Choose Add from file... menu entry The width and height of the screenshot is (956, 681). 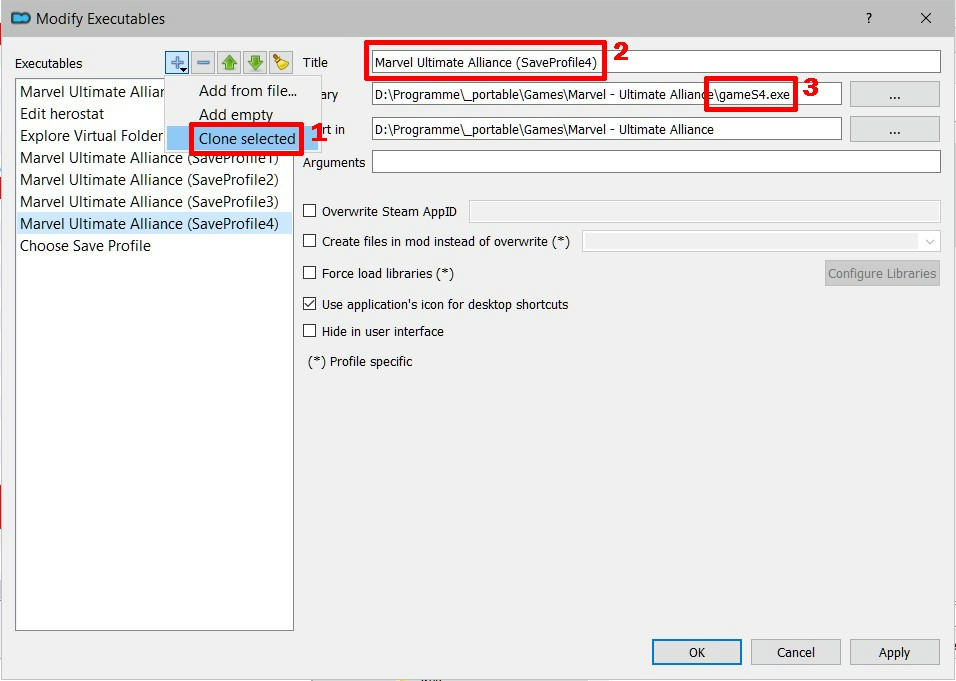(248, 91)
